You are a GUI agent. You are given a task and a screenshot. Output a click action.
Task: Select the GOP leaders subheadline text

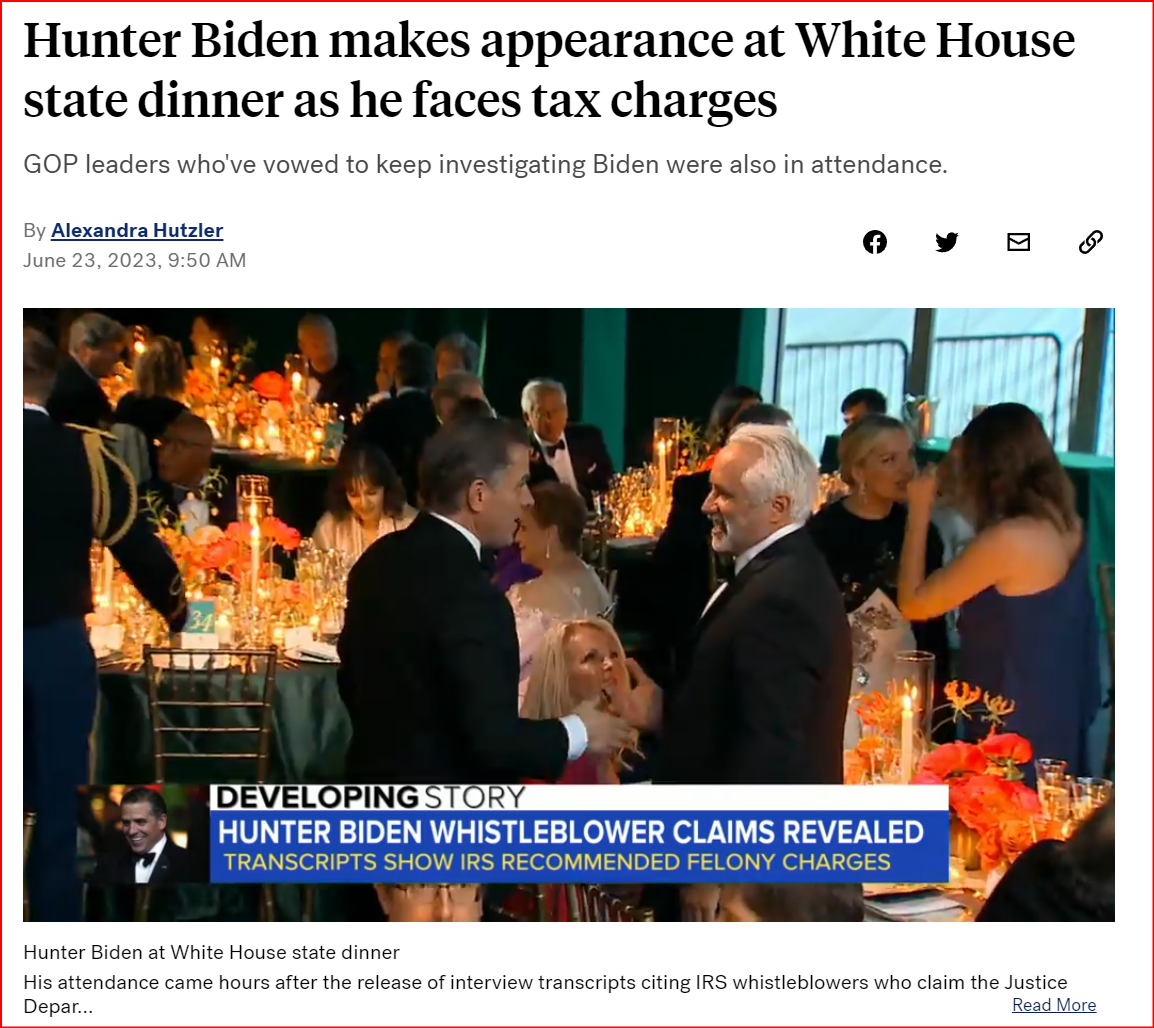pyautogui.click(x=485, y=164)
